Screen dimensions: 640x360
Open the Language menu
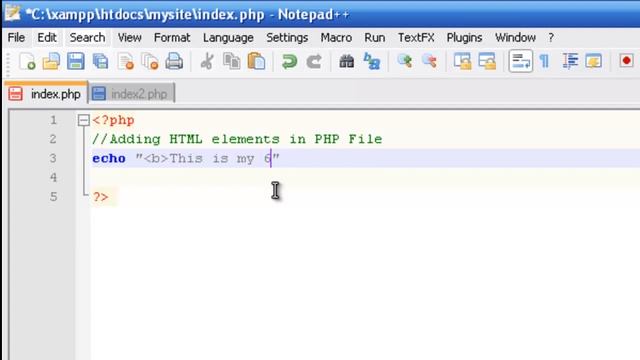tap(228, 38)
